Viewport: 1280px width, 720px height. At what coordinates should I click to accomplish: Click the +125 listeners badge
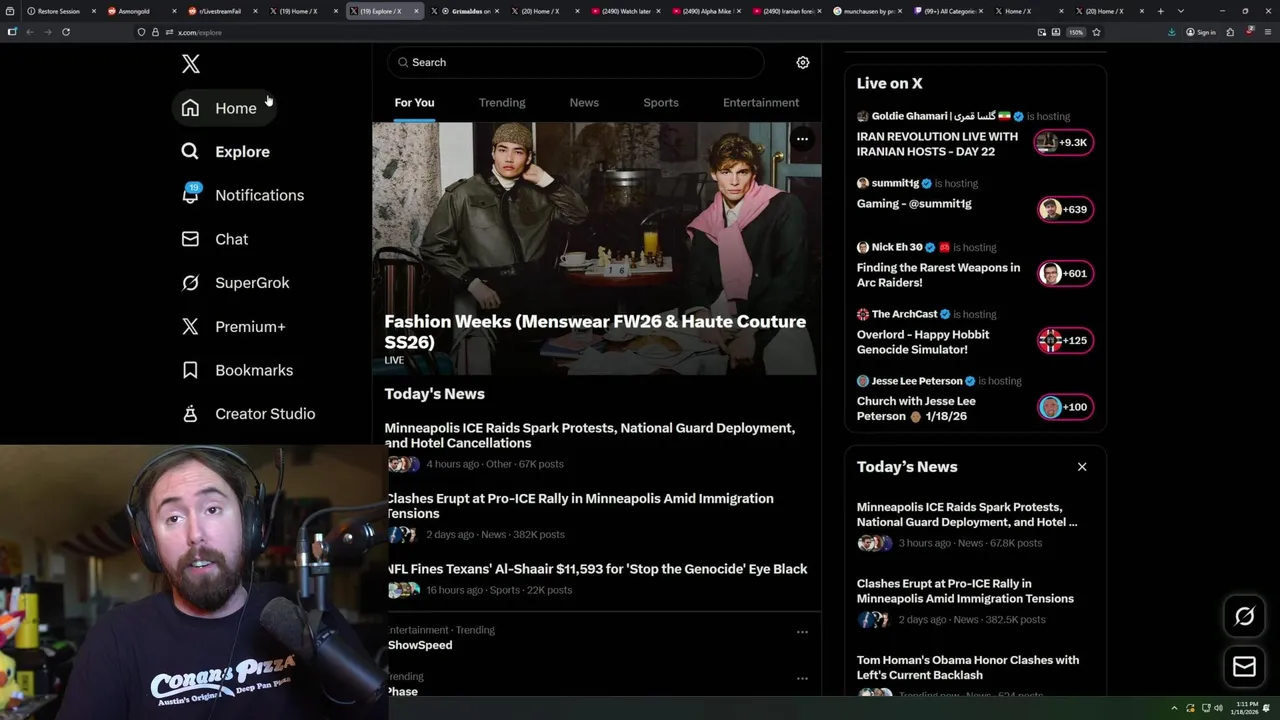(1064, 340)
